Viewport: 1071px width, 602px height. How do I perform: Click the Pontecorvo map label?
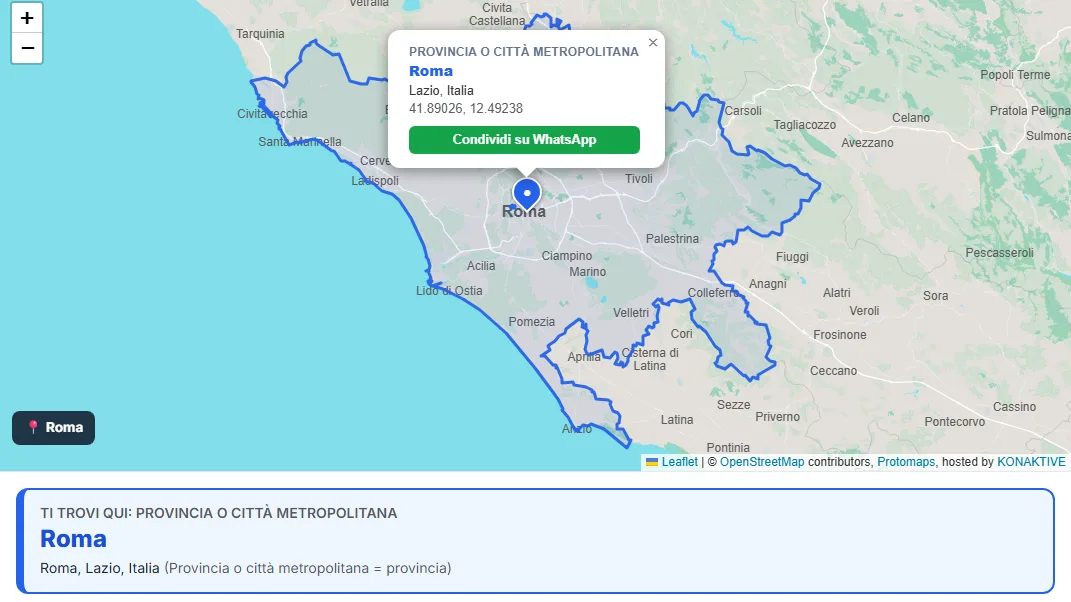coord(954,422)
